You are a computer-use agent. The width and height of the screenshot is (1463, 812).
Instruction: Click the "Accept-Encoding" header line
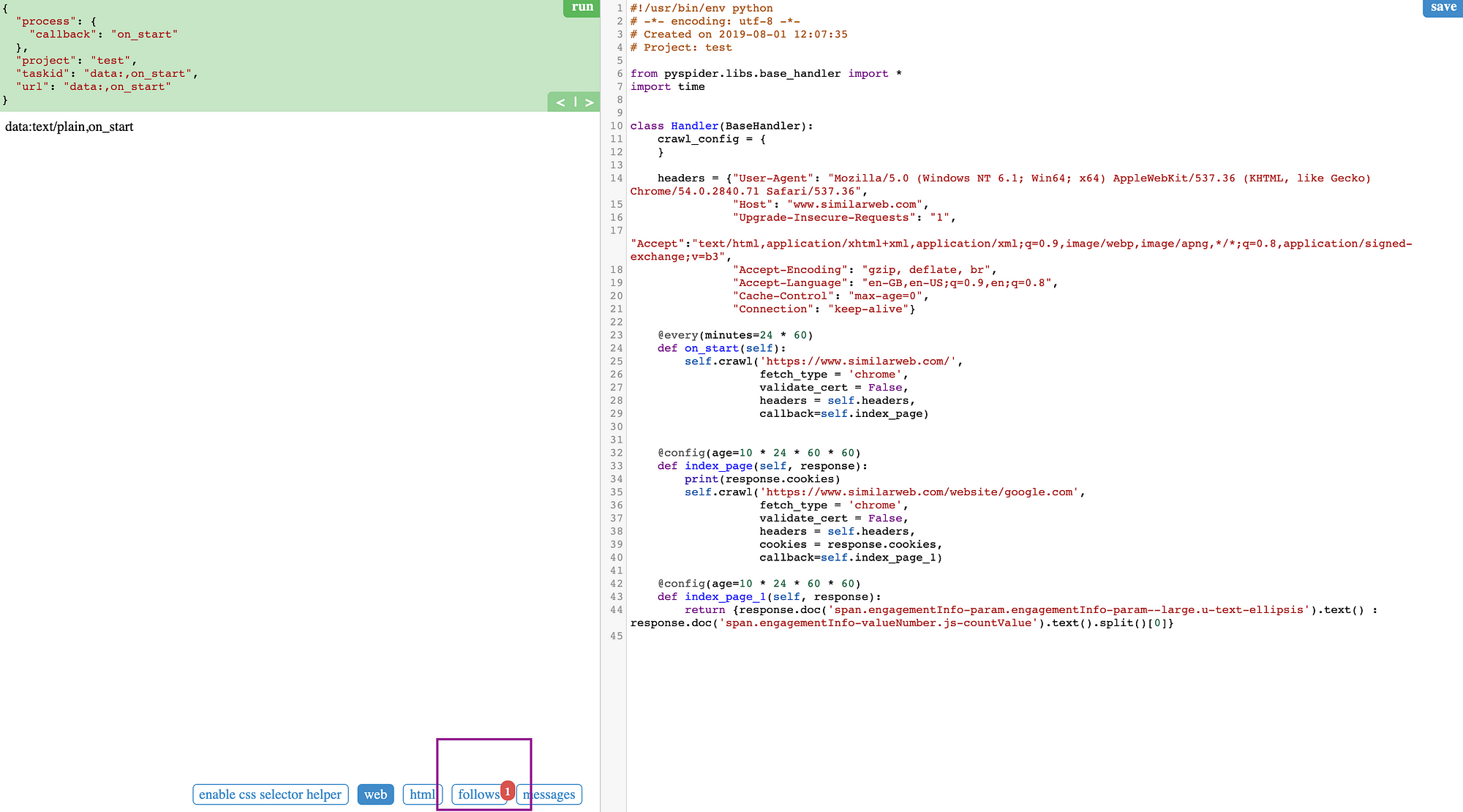tap(865, 270)
